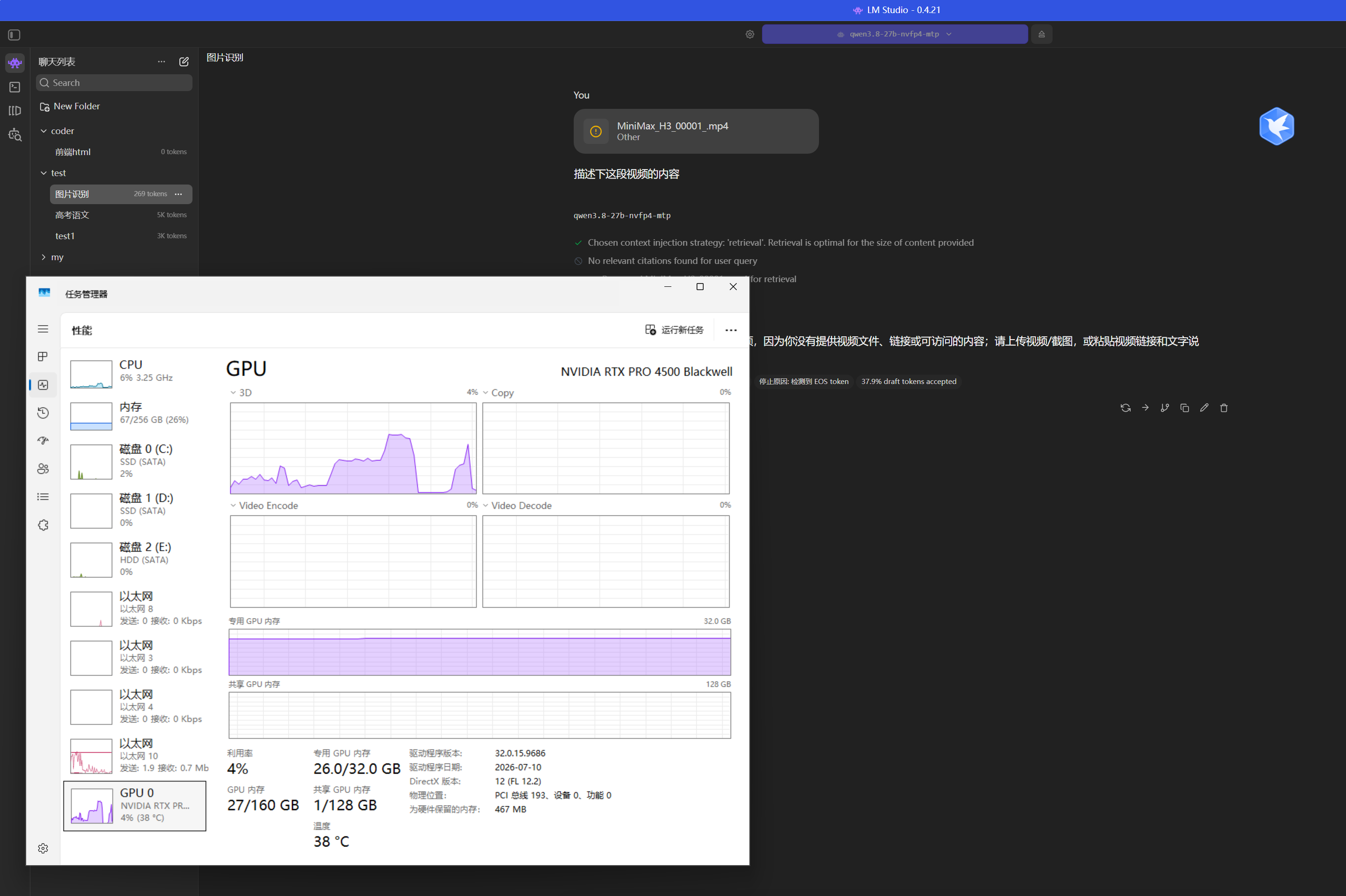This screenshot has height=896, width=1346.
Task: Eject the loaded model
Action: [x=1041, y=34]
